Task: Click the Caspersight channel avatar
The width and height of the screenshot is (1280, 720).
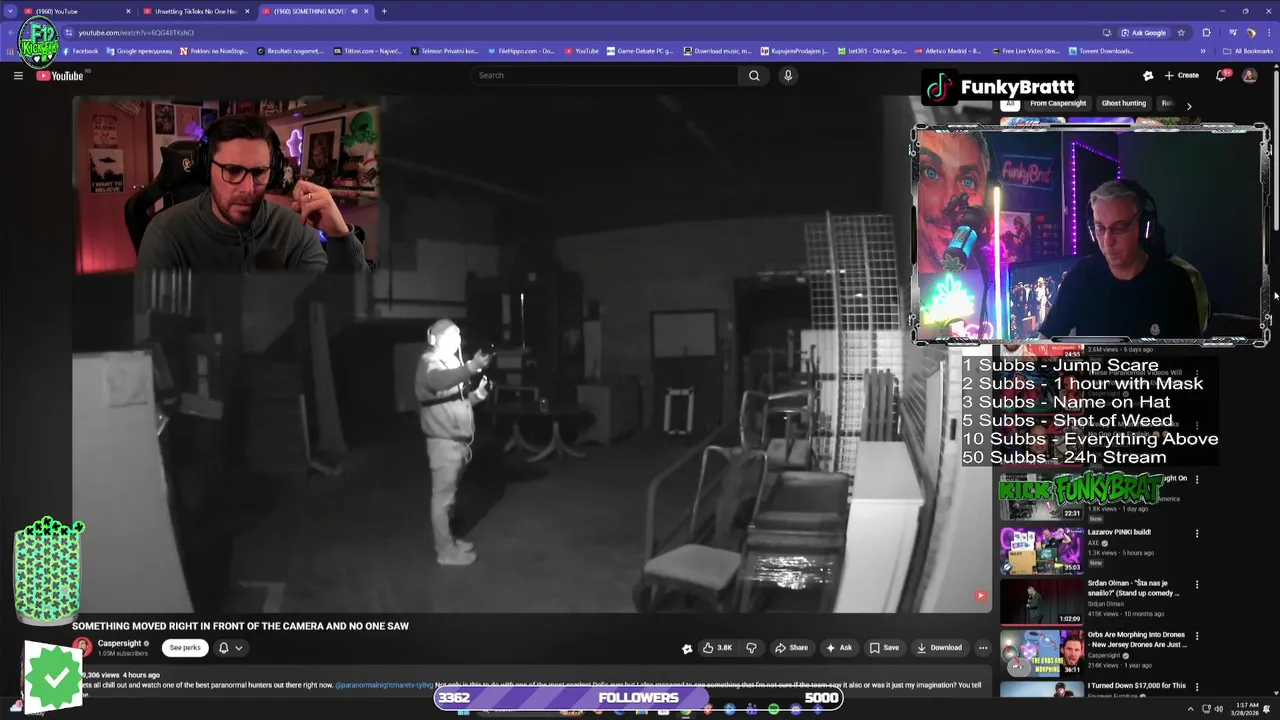Action: tap(81, 648)
